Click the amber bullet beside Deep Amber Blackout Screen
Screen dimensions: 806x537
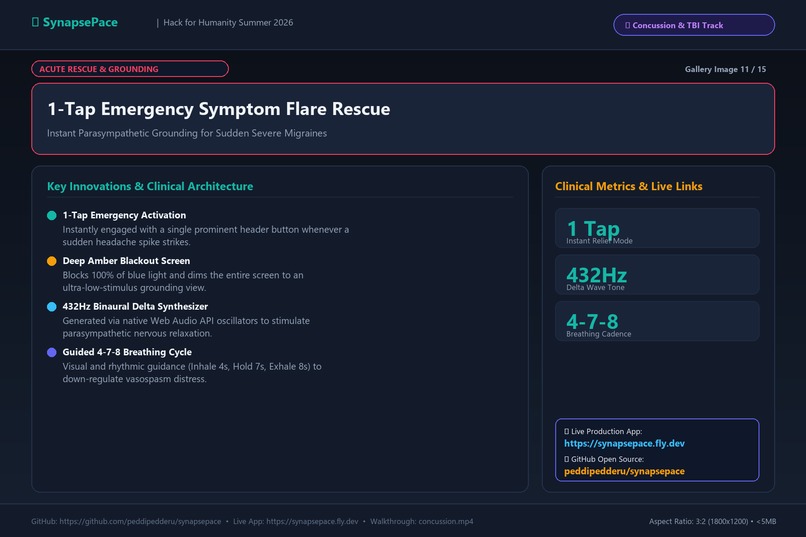point(51,261)
